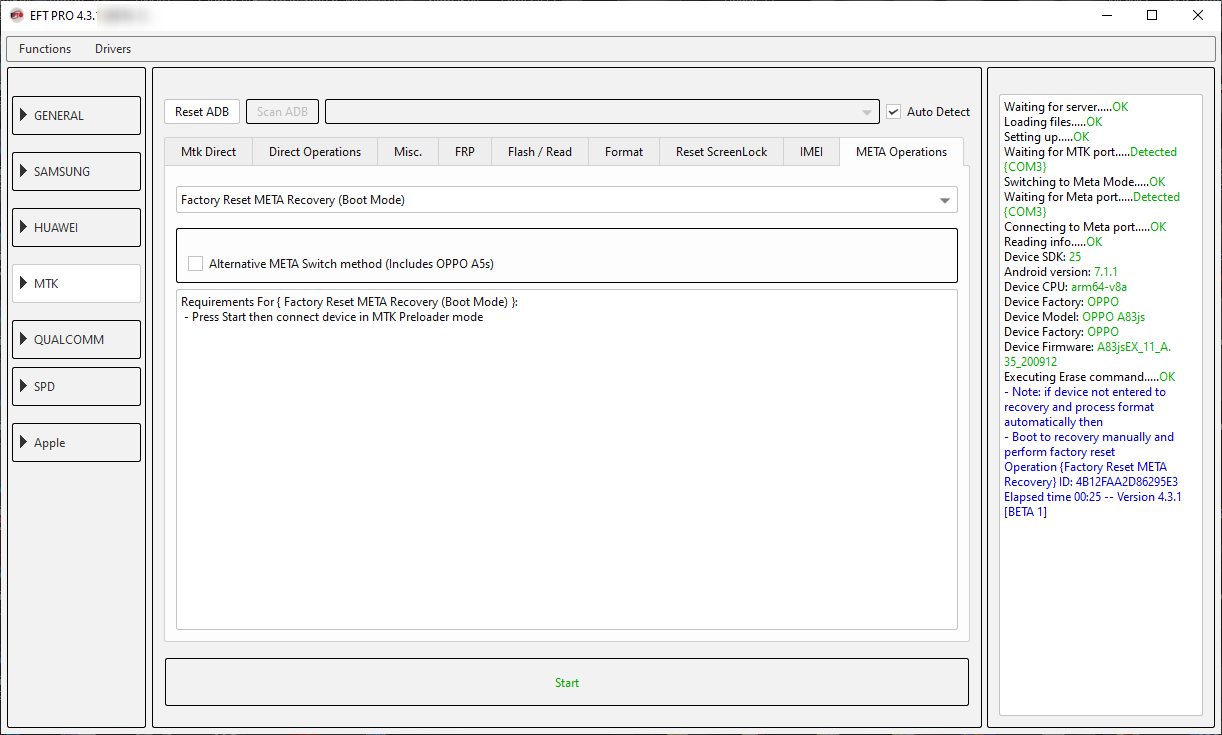Click the requirements text area
Screen dimensions: 1222x735
point(567,459)
